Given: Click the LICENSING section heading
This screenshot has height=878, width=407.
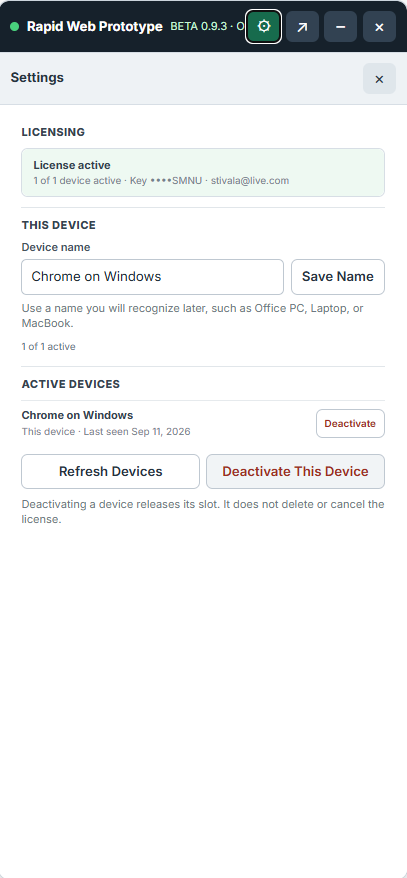Looking at the screenshot, I should coord(53,132).
